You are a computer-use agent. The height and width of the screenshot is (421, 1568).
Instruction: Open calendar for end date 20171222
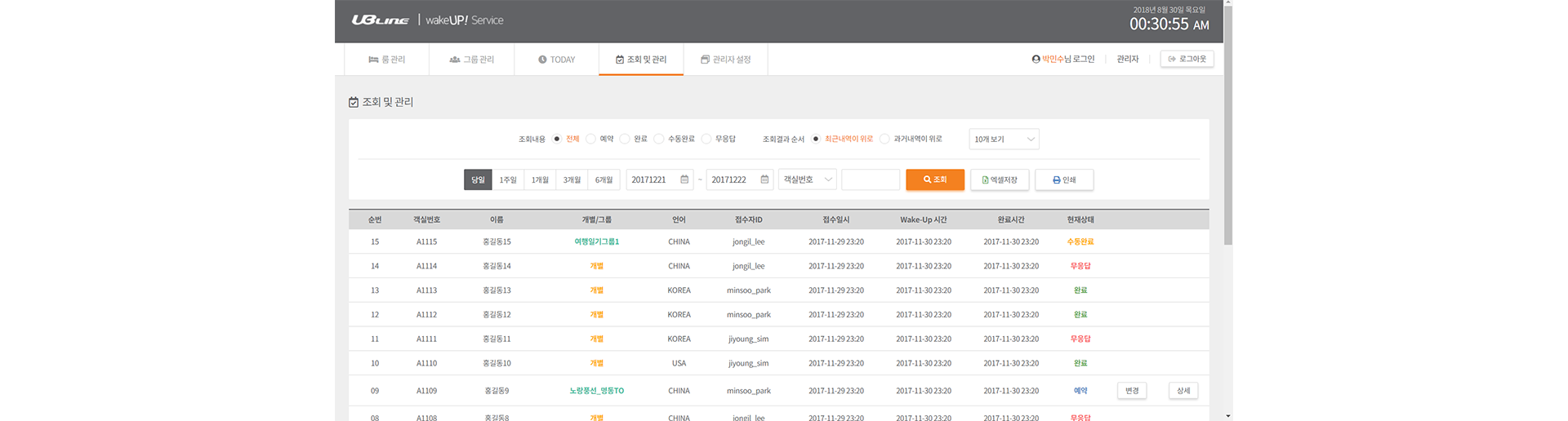pyautogui.click(x=764, y=179)
